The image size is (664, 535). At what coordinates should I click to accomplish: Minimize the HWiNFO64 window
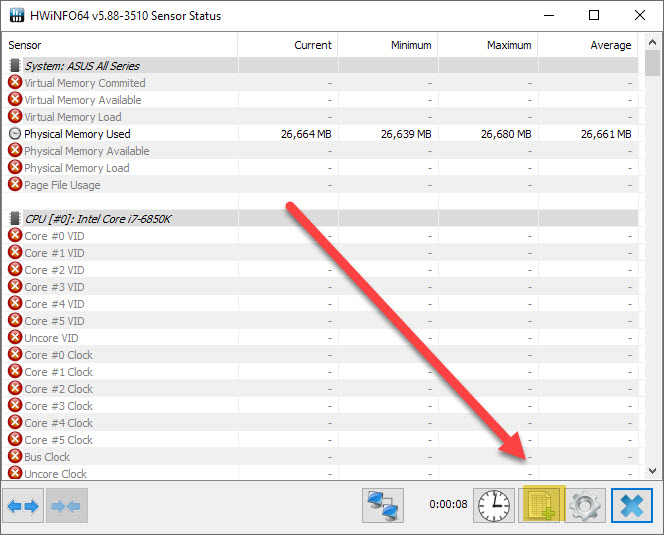(549, 15)
